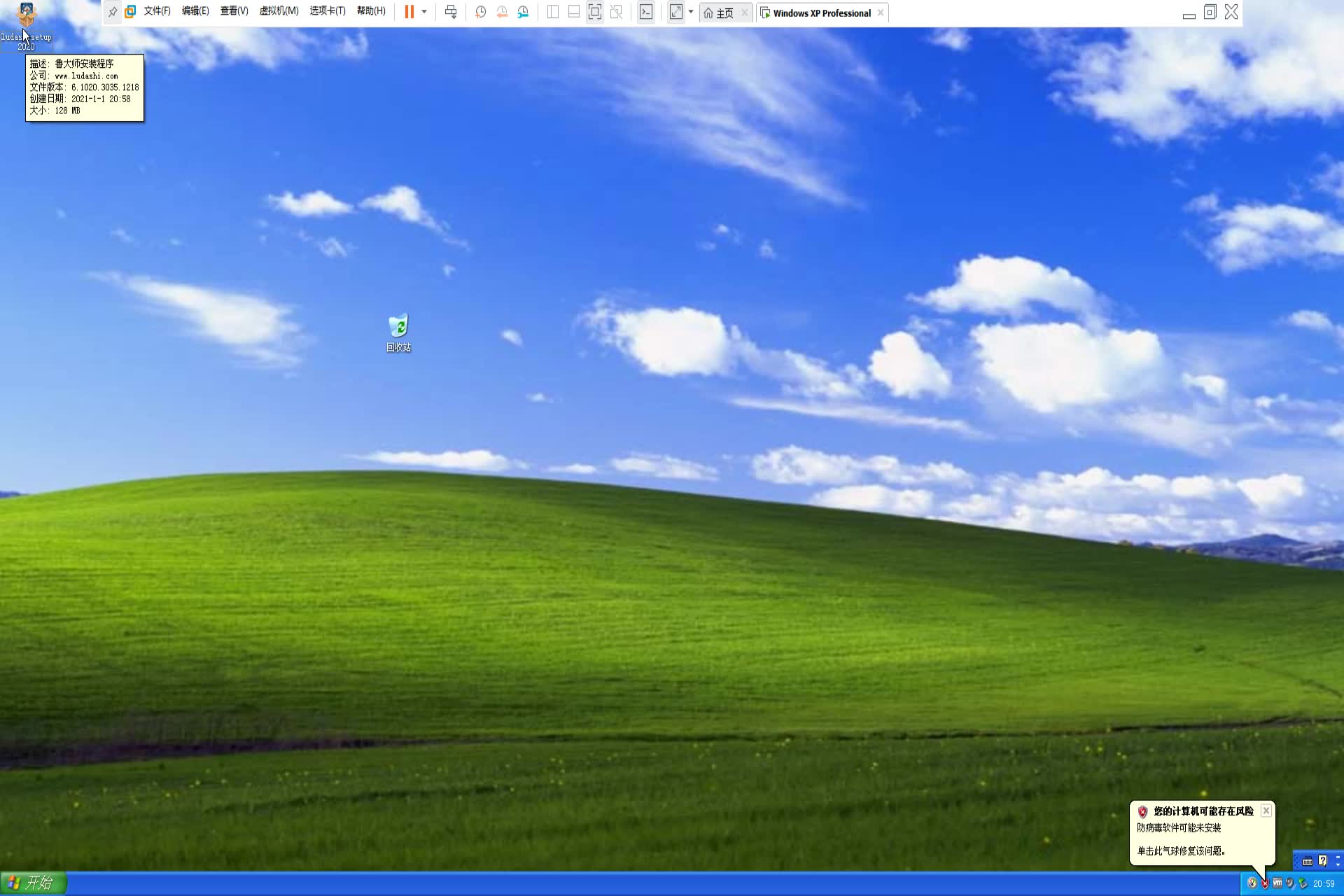Click the leftmost system tray icon
The width and height of the screenshot is (1344, 896).
pyautogui.click(x=1252, y=883)
